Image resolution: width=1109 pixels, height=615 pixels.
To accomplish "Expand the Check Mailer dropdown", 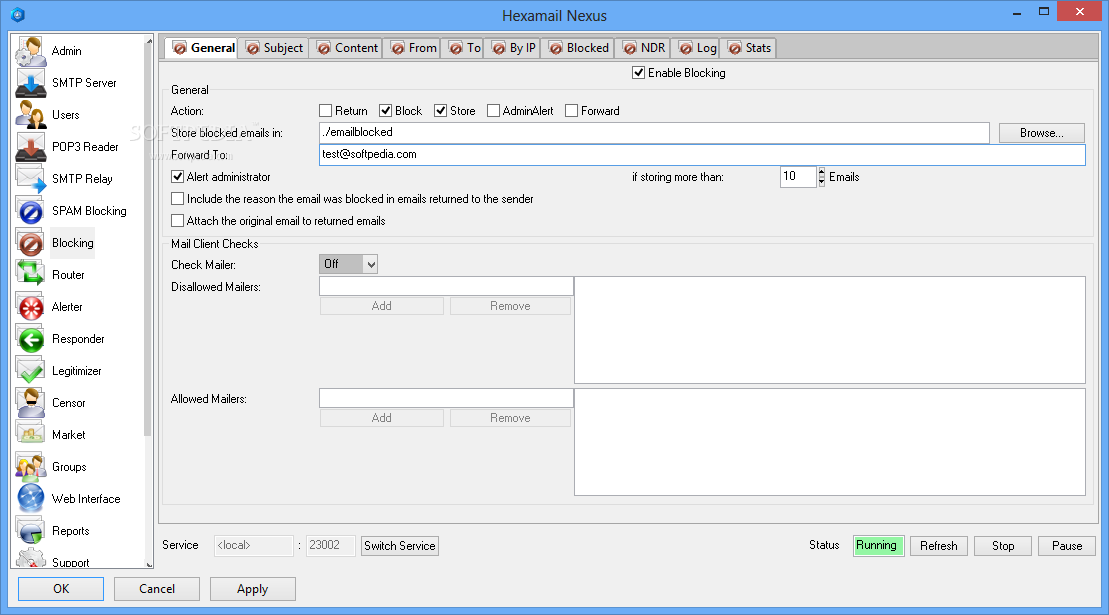I will click(371, 264).
